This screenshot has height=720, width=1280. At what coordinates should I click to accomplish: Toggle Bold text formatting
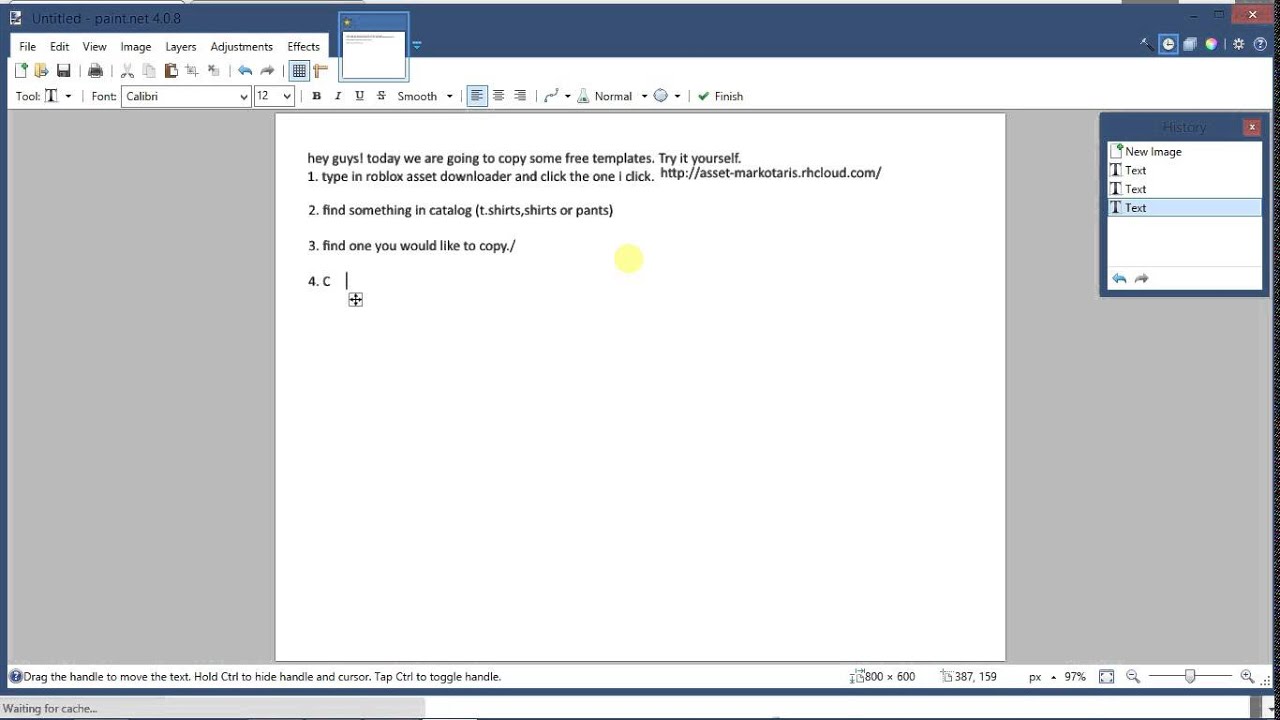tap(316, 96)
